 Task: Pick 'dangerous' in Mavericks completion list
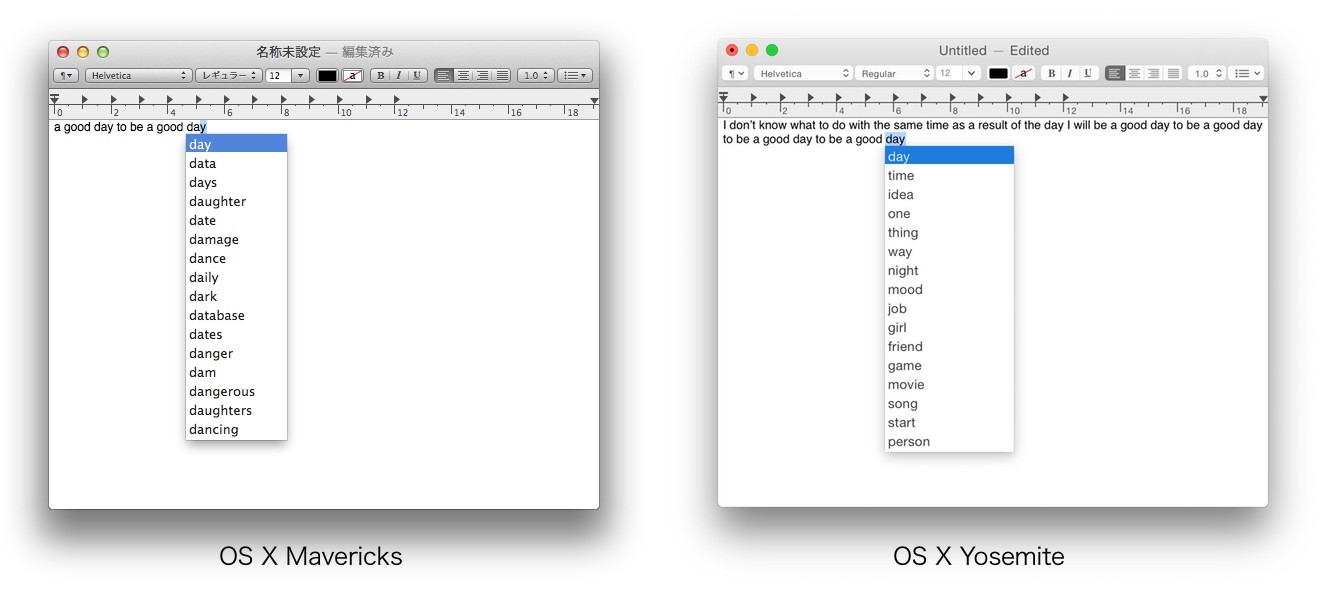236,391
